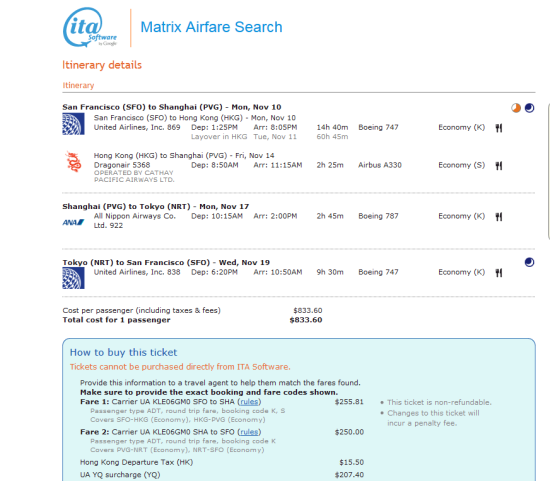The image size is (550, 481).
Task: Click the blue moon icon for Tokyo to San Francisco
Action: coord(529,262)
